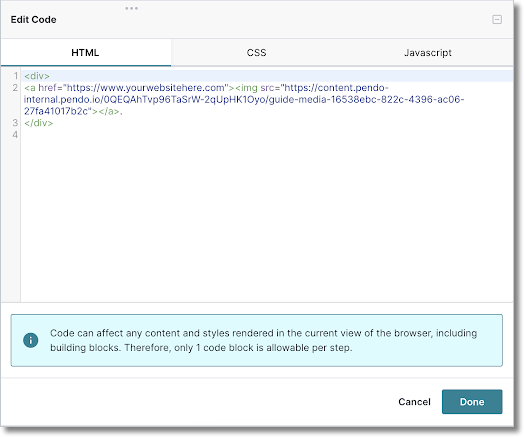524x437 pixels.
Task: Click line number 4 in gutter
Action: tap(15, 135)
